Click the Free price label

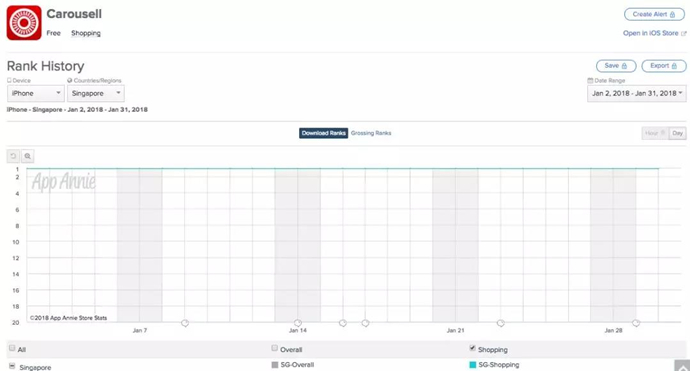pos(54,33)
